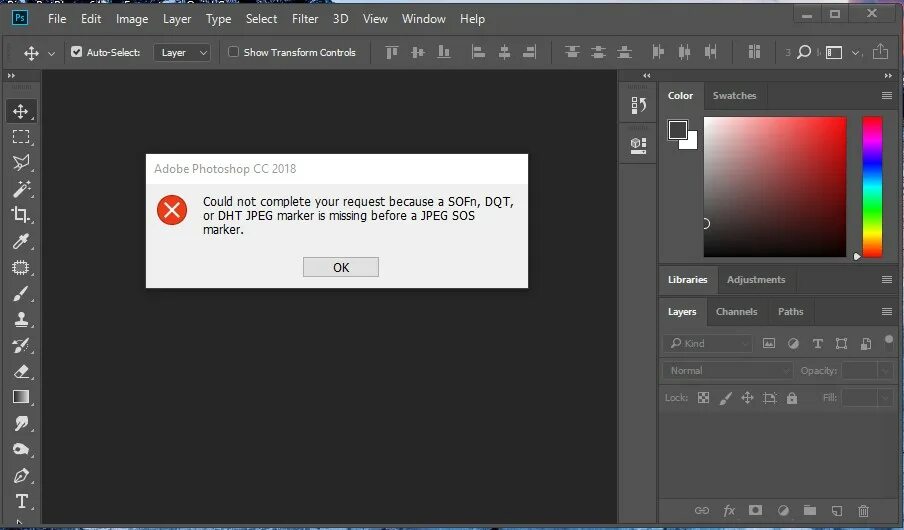Expand the toolbox double-arrow
904x530 pixels.
tap(11, 76)
